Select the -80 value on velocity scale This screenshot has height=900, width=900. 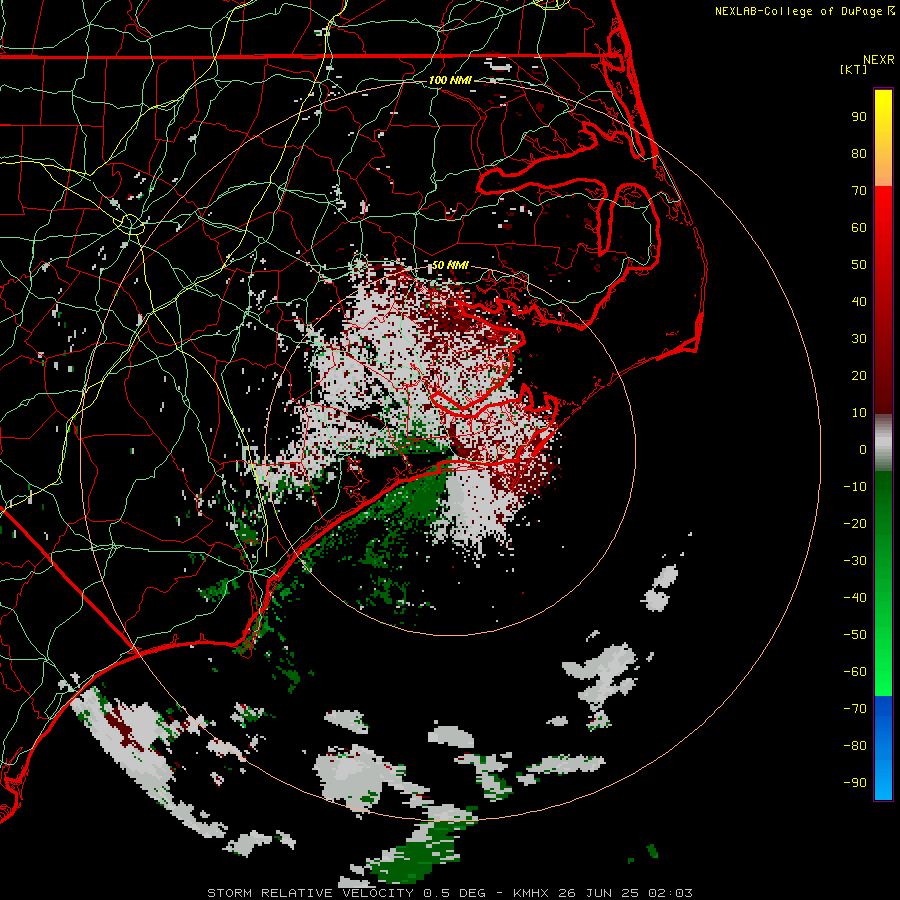coord(855,746)
